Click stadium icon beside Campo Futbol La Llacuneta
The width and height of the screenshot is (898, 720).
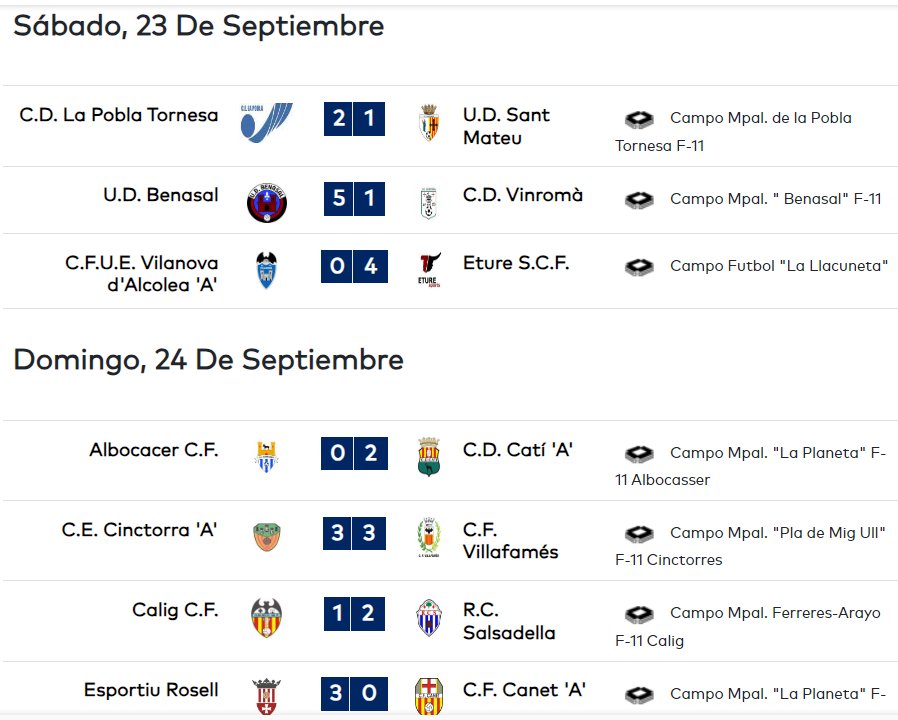[x=639, y=266]
